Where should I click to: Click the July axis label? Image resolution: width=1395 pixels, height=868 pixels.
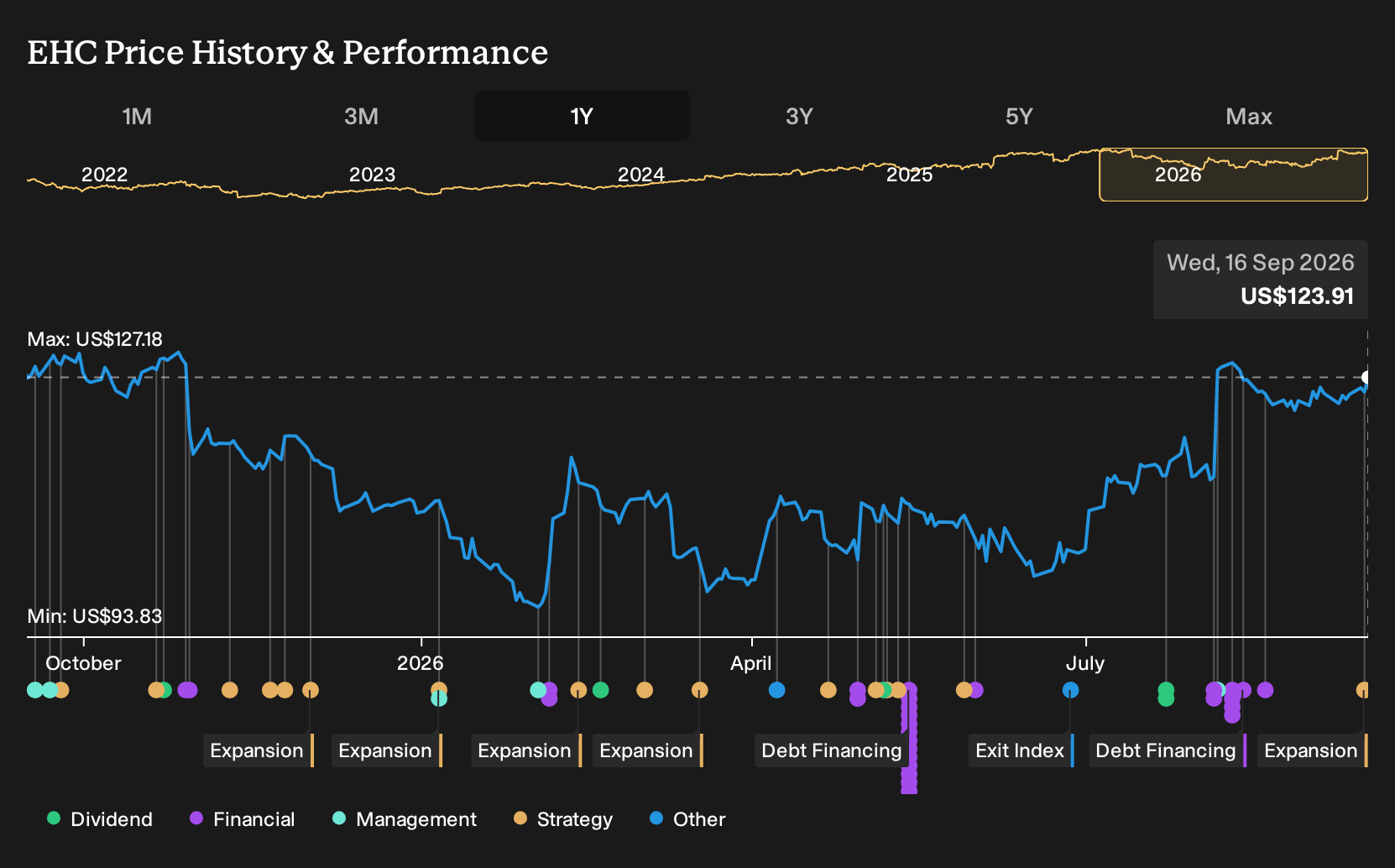coord(1085,663)
